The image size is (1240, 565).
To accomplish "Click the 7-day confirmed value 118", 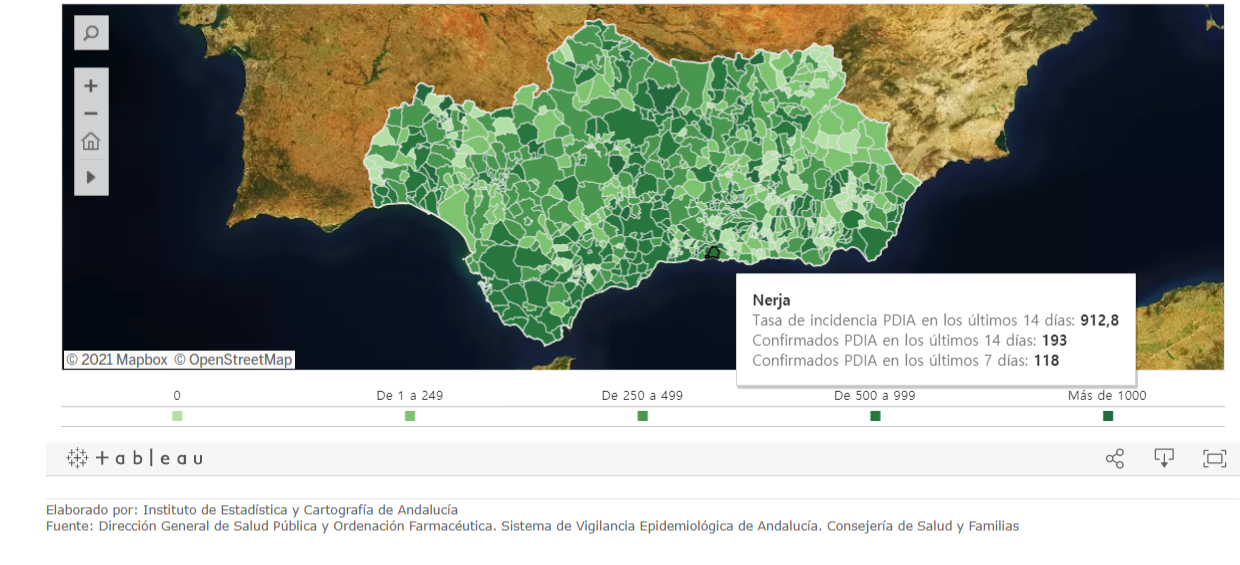I will pyautogui.click(x=1046, y=360).
